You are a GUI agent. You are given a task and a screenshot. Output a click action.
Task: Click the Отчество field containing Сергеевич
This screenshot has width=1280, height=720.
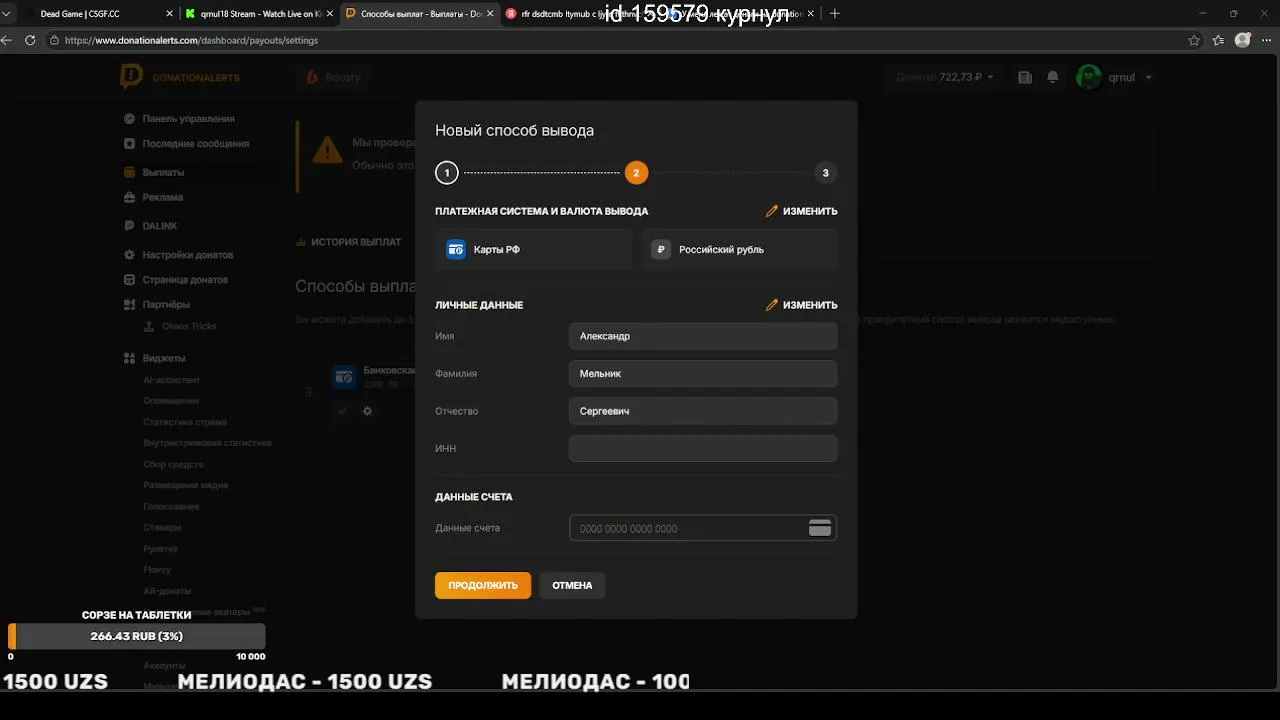(703, 411)
